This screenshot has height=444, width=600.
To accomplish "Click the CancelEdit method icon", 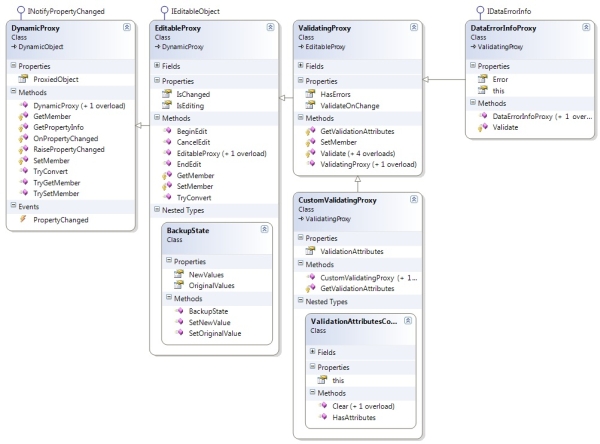I will (x=168, y=142).
